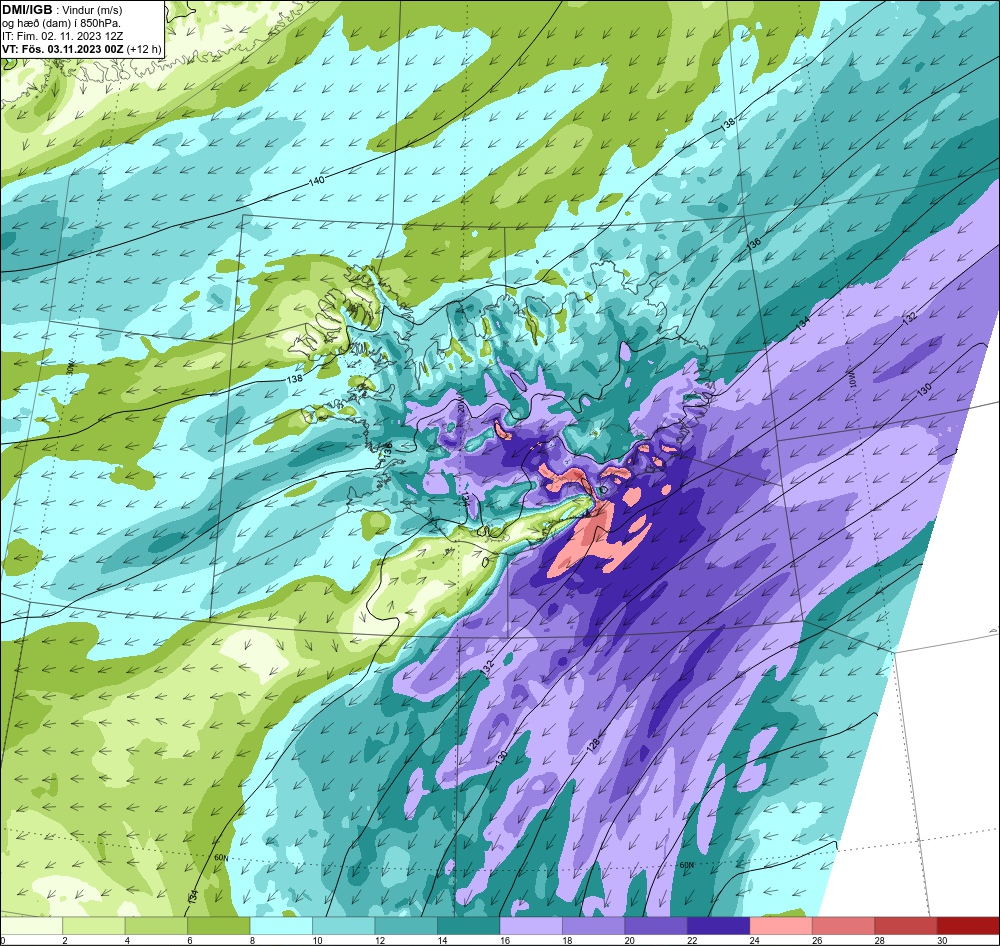The width and height of the screenshot is (1000, 946).
Task: Click the legend scale value '28'
Action: pyautogui.click(x=879, y=940)
